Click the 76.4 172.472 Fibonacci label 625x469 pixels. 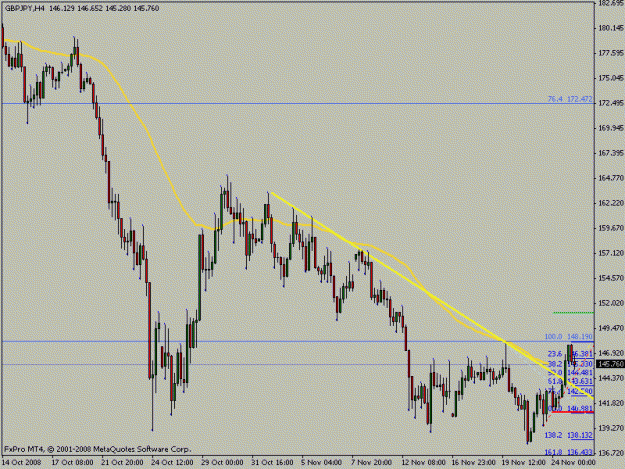(x=570, y=99)
